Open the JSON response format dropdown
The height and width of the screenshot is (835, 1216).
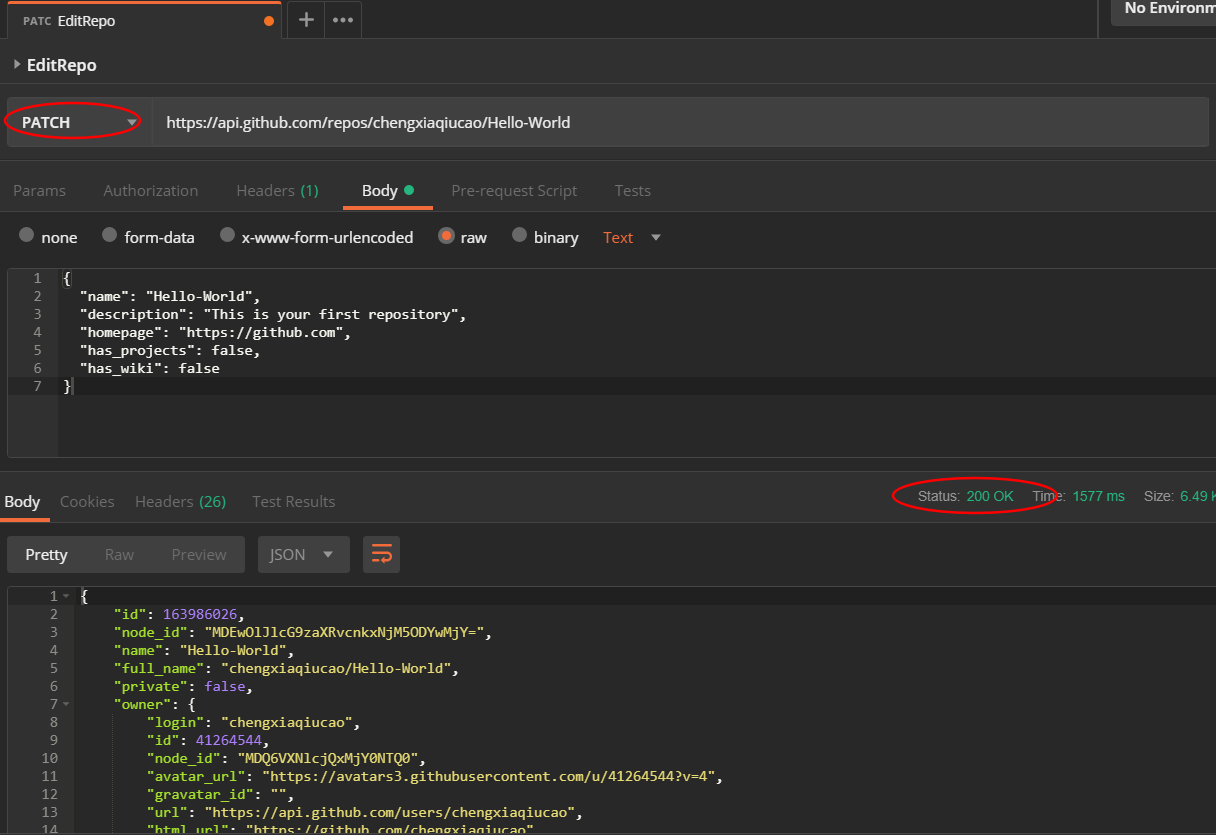[x=304, y=554]
